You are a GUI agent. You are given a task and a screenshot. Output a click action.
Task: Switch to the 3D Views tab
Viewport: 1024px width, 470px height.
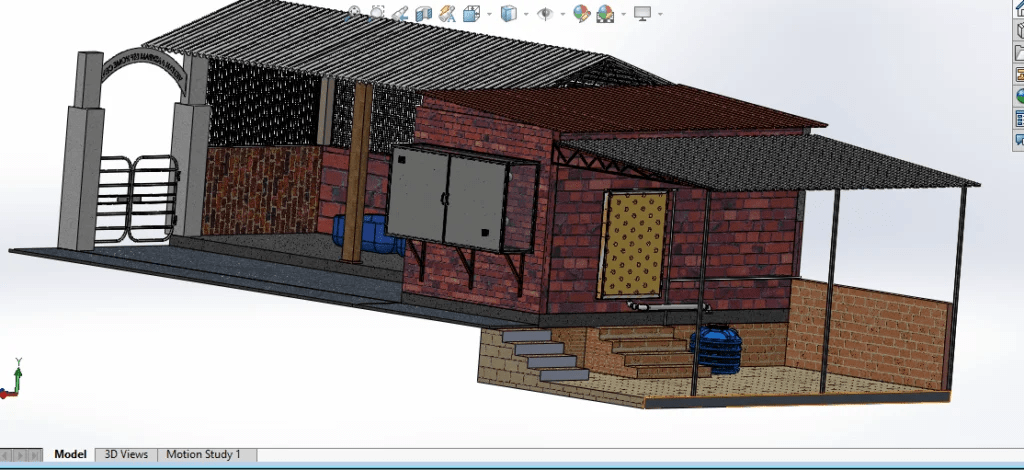point(126,454)
